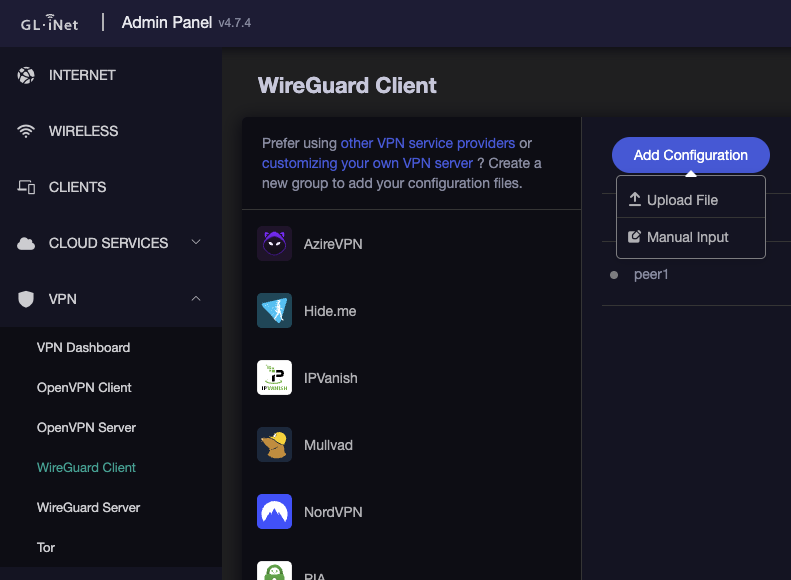The width and height of the screenshot is (791, 580).
Task: Click the Add Configuration button
Action: coord(691,155)
